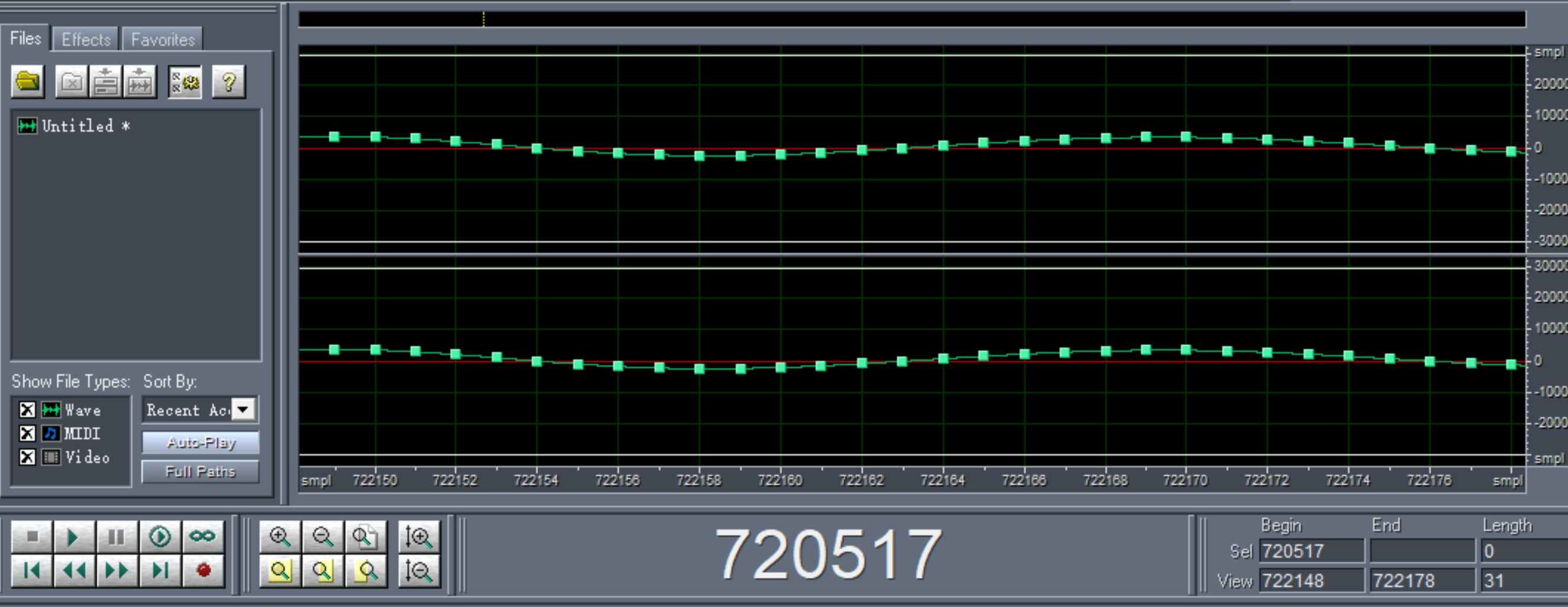
Task: Click the Fast Forward button
Action: click(117, 570)
